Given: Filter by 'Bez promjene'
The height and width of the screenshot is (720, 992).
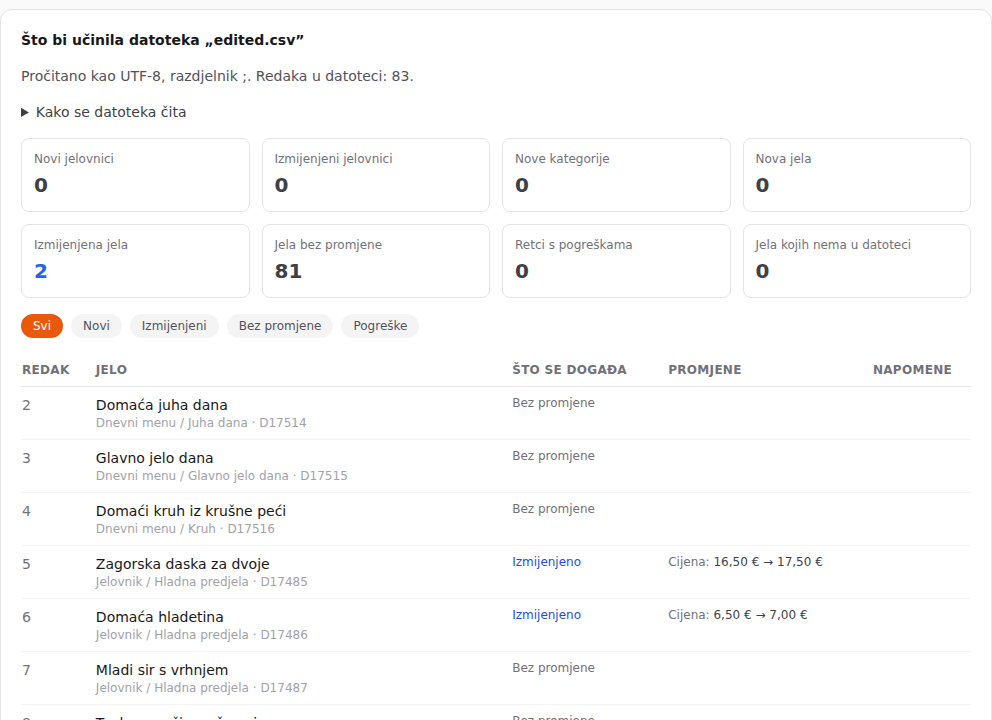Looking at the screenshot, I should click(280, 326).
